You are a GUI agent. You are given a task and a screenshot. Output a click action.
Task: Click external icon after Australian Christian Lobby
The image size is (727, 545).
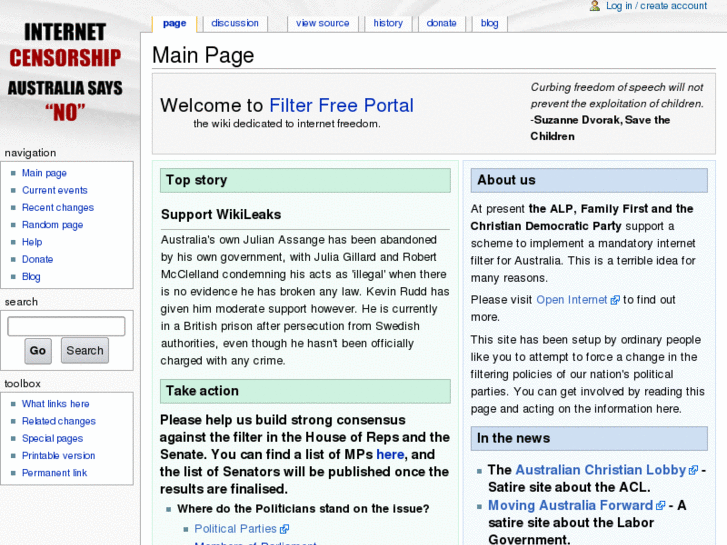694,470
